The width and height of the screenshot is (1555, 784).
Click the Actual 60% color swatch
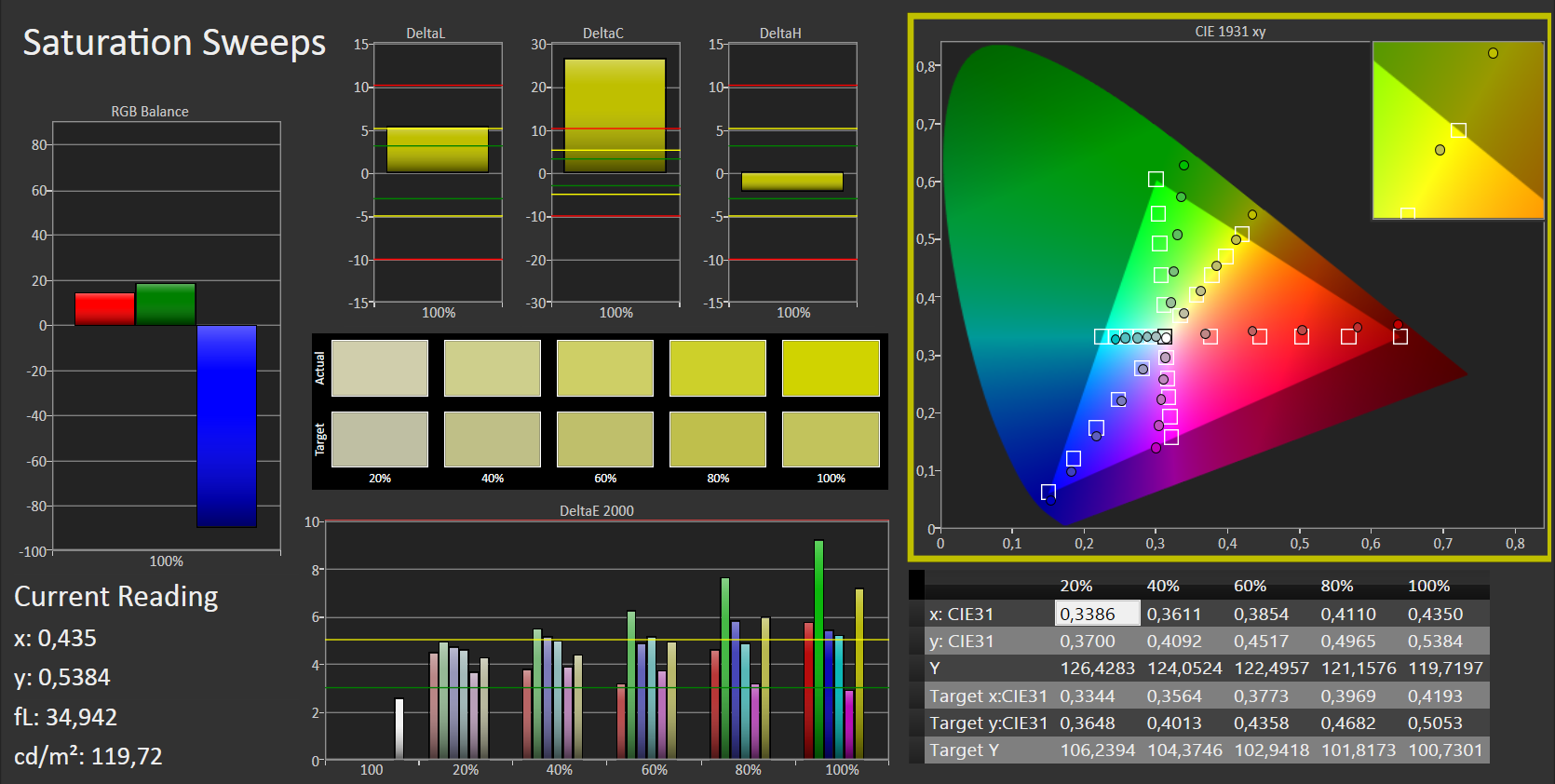605,368
